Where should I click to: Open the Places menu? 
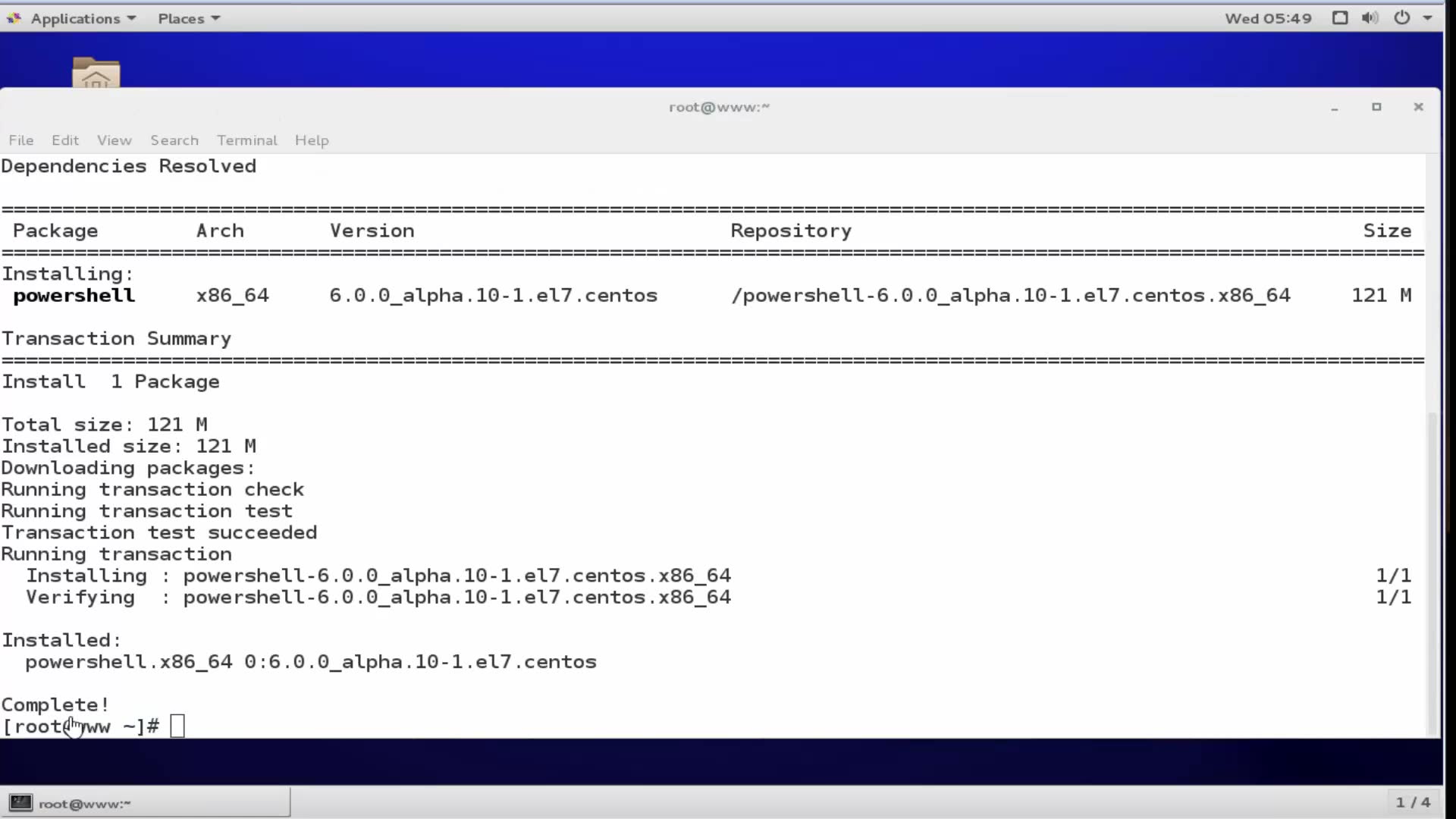tap(181, 18)
